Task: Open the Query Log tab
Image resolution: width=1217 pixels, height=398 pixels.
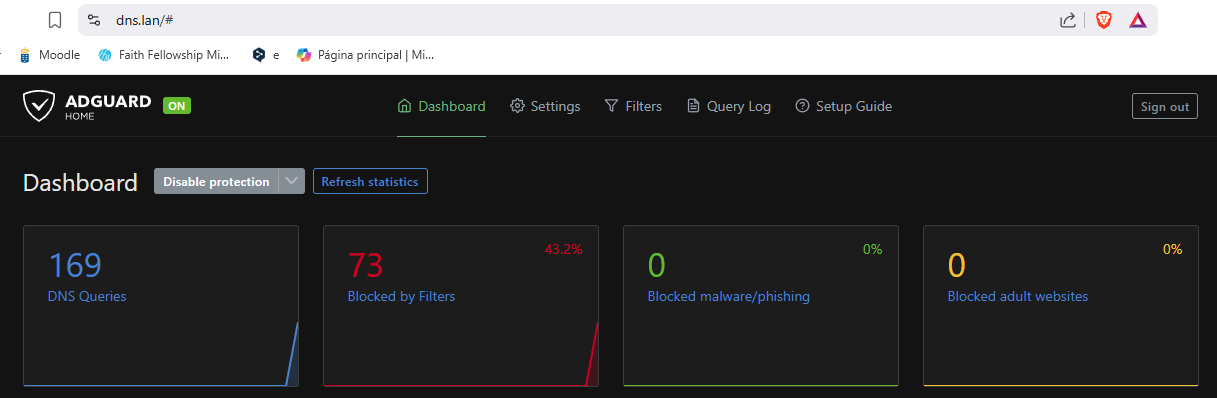Action: [x=729, y=106]
